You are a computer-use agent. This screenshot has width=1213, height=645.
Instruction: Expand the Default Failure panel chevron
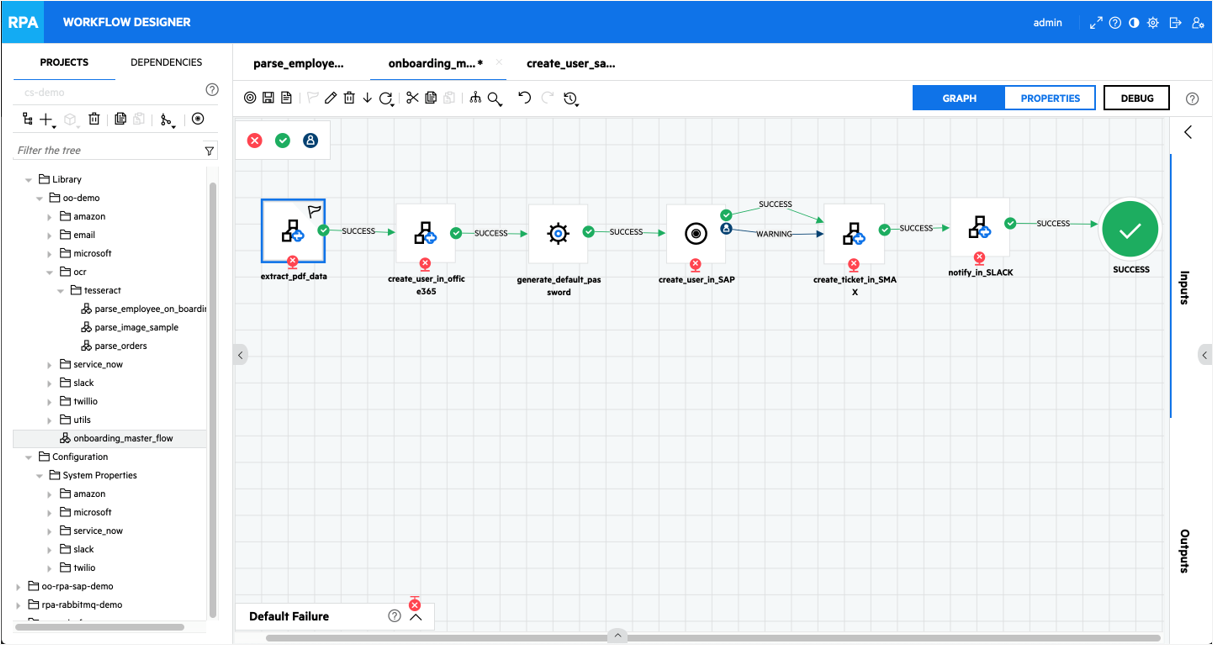click(416, 617)
